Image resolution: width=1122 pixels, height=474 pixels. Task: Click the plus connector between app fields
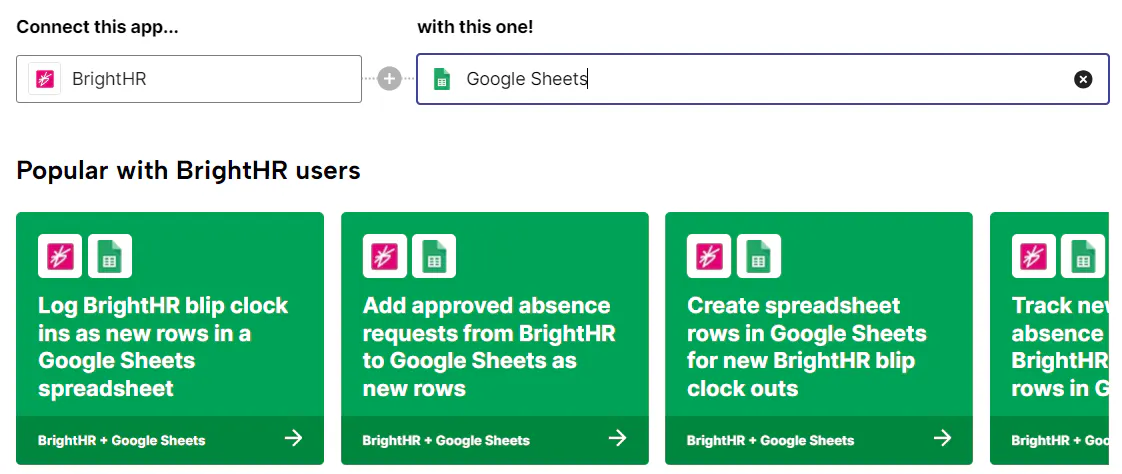389,79
